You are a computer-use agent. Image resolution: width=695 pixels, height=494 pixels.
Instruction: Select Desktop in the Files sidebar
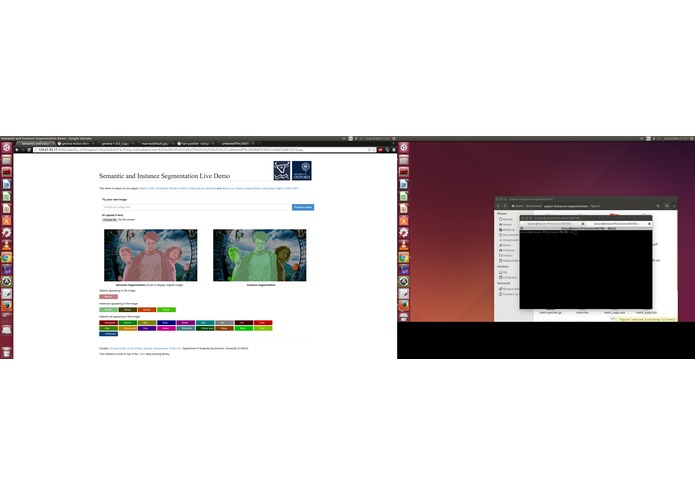pyautogui.click(x=508, y=230)
